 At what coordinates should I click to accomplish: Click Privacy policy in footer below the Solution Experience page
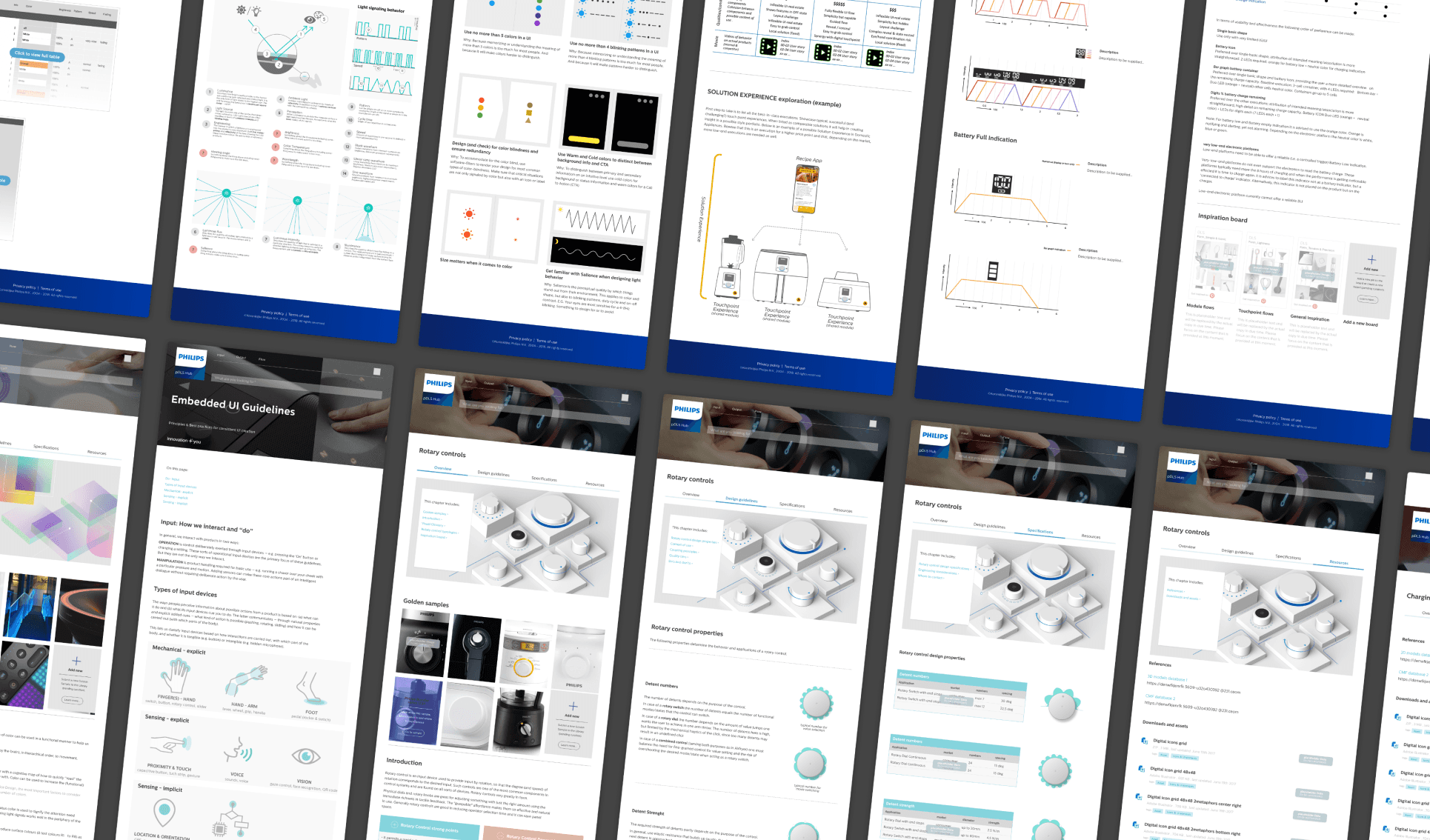[x=768, y=364]
